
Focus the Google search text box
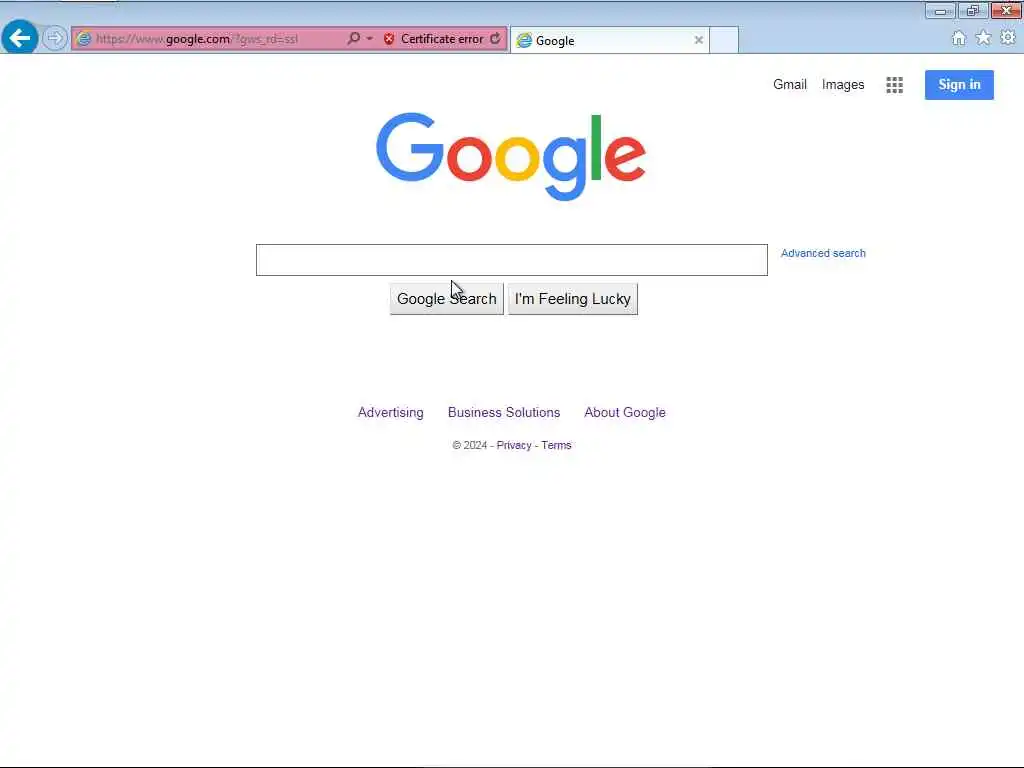[511, 260]
